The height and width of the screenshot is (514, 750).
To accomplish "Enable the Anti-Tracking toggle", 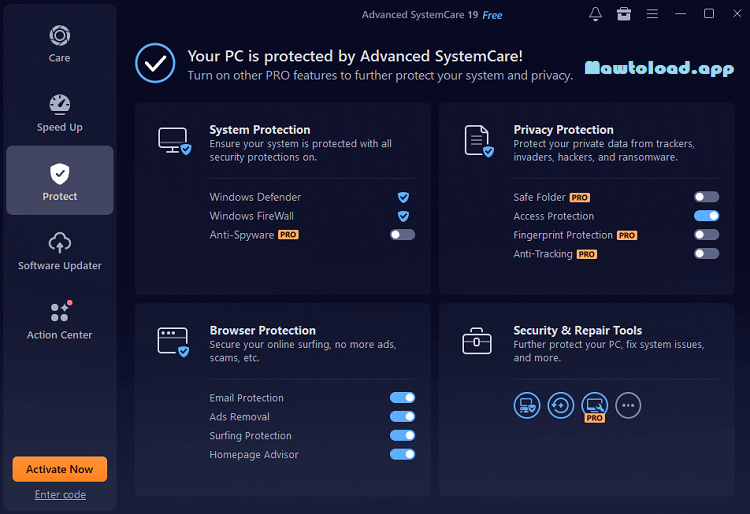I will (x=706, y=253).
